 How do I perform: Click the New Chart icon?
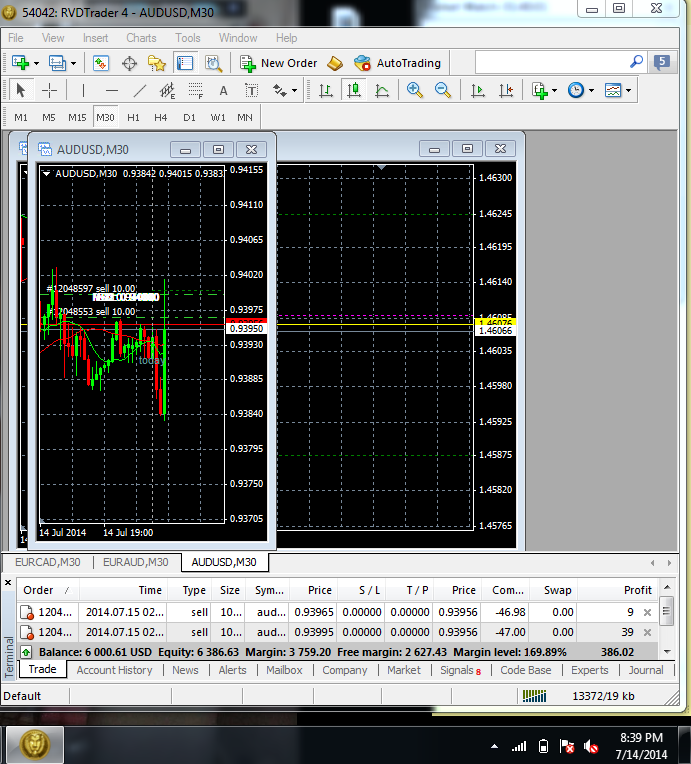[20, 63]
